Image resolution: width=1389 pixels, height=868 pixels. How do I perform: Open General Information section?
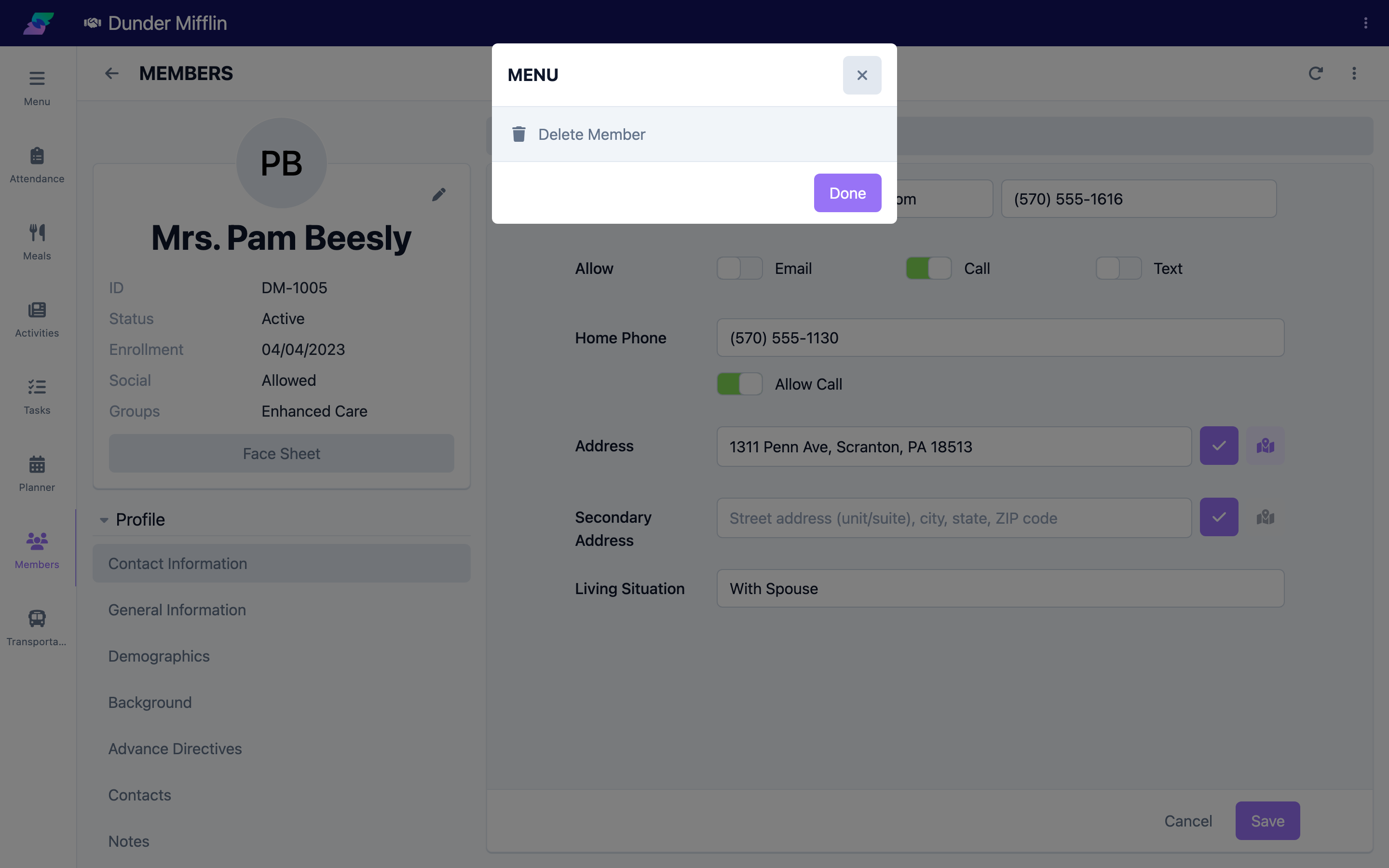pos(281,610)
